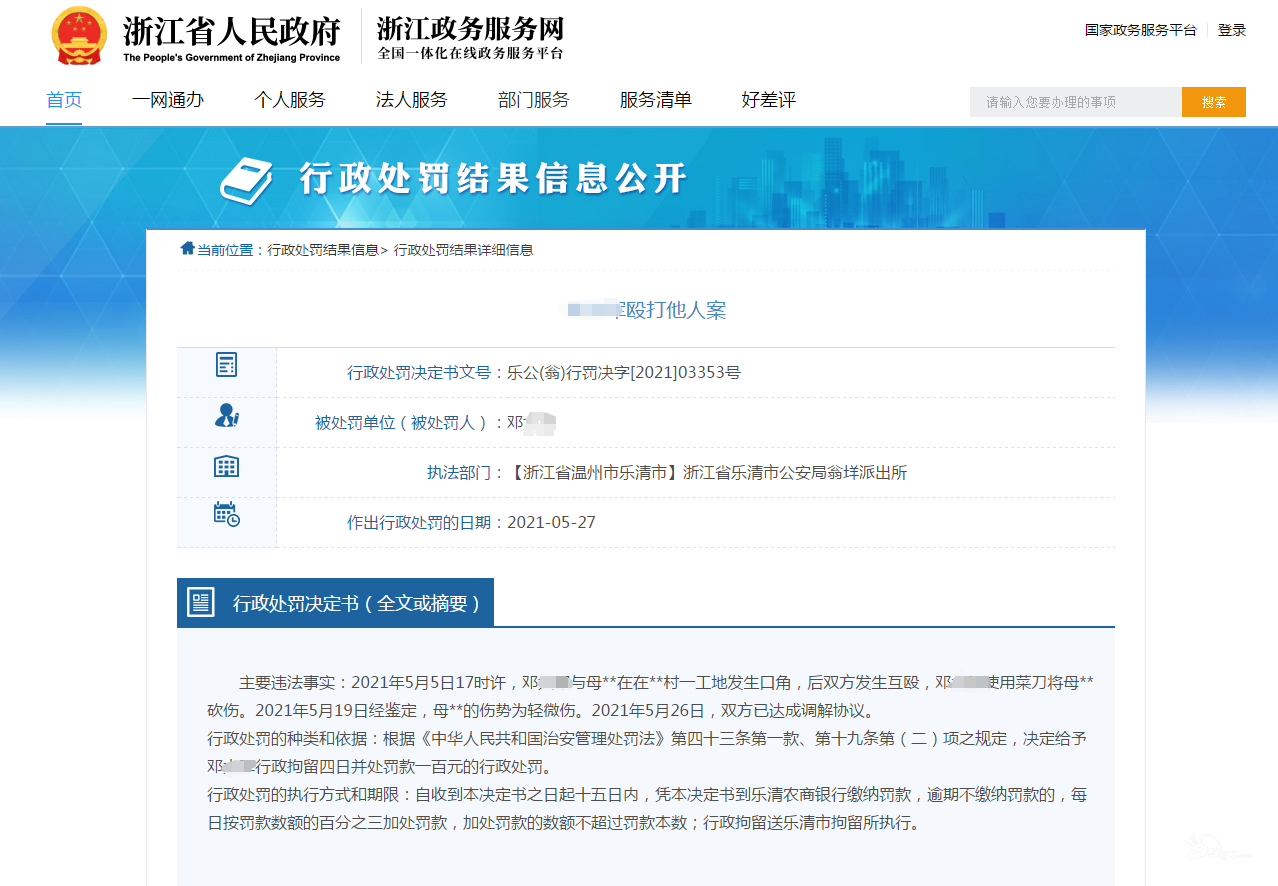This screenshot has height=886, width=1278.
Task: Click 行政处罚的种类和依据 paragraph
Action: pos(647,753)
